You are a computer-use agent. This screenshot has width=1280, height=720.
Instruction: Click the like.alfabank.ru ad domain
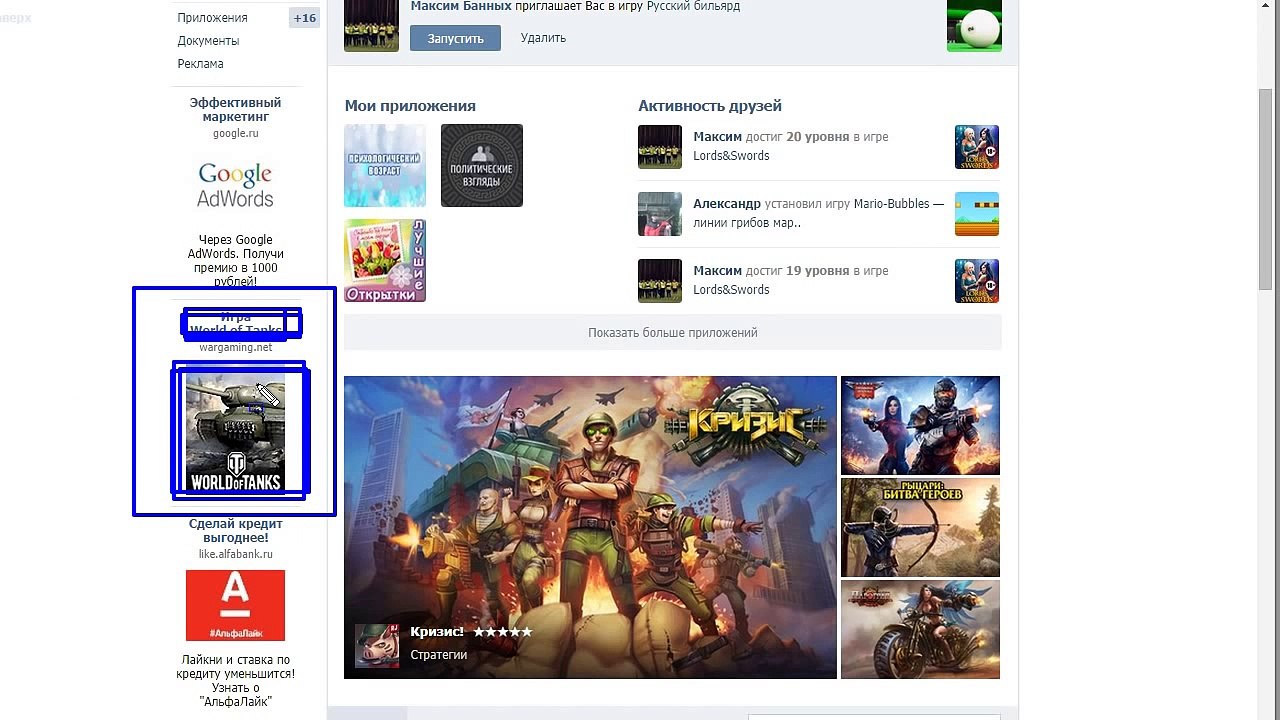coord(235,554)
